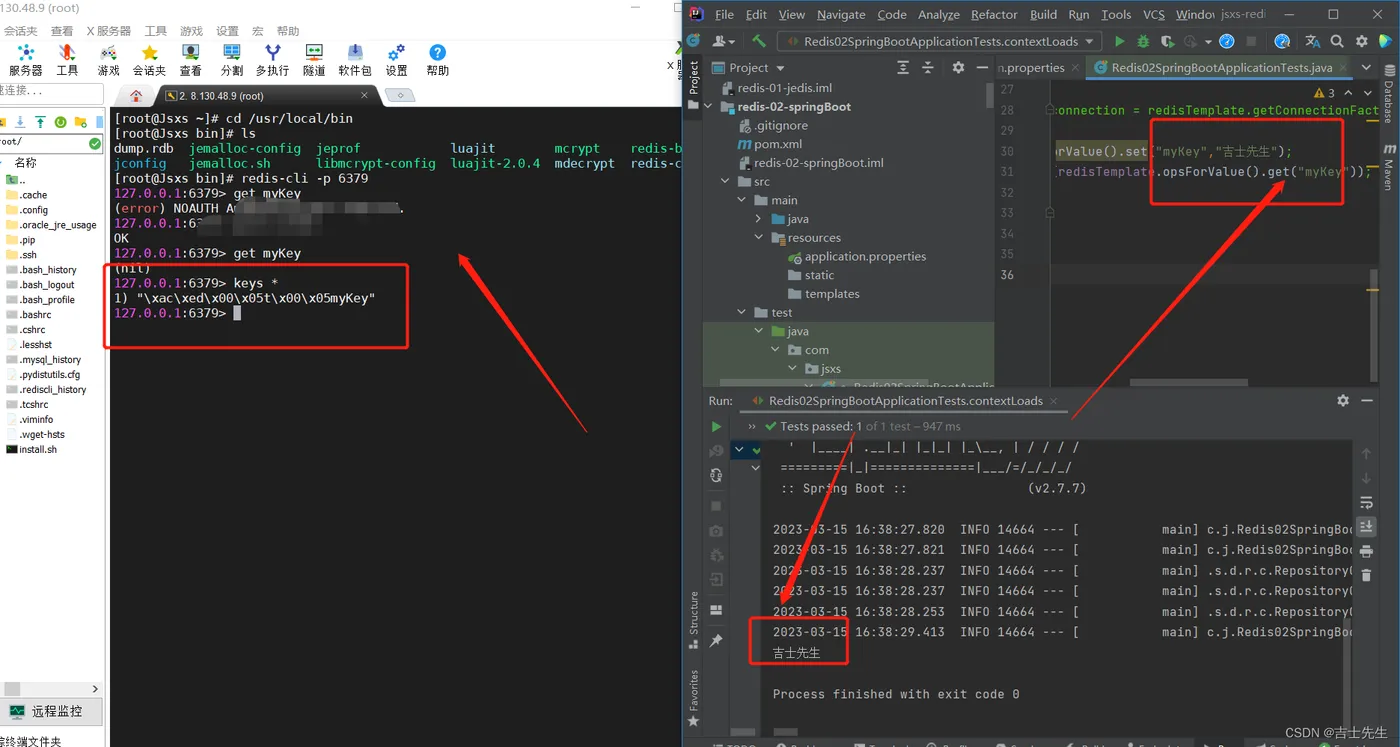The image size is (1400, 747).
Task: Click the 会话夹 star icon in MobaXterm toolbar
Action: 149,60
